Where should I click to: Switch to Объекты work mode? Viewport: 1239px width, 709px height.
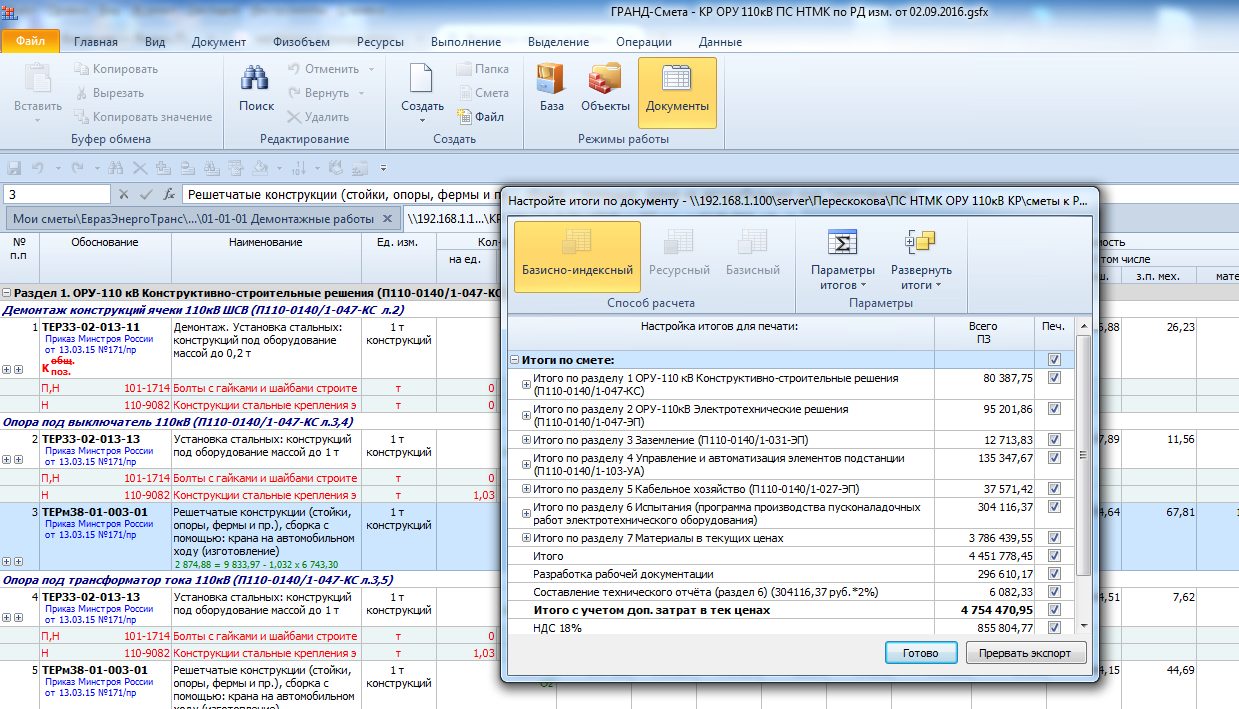[605, 82]
